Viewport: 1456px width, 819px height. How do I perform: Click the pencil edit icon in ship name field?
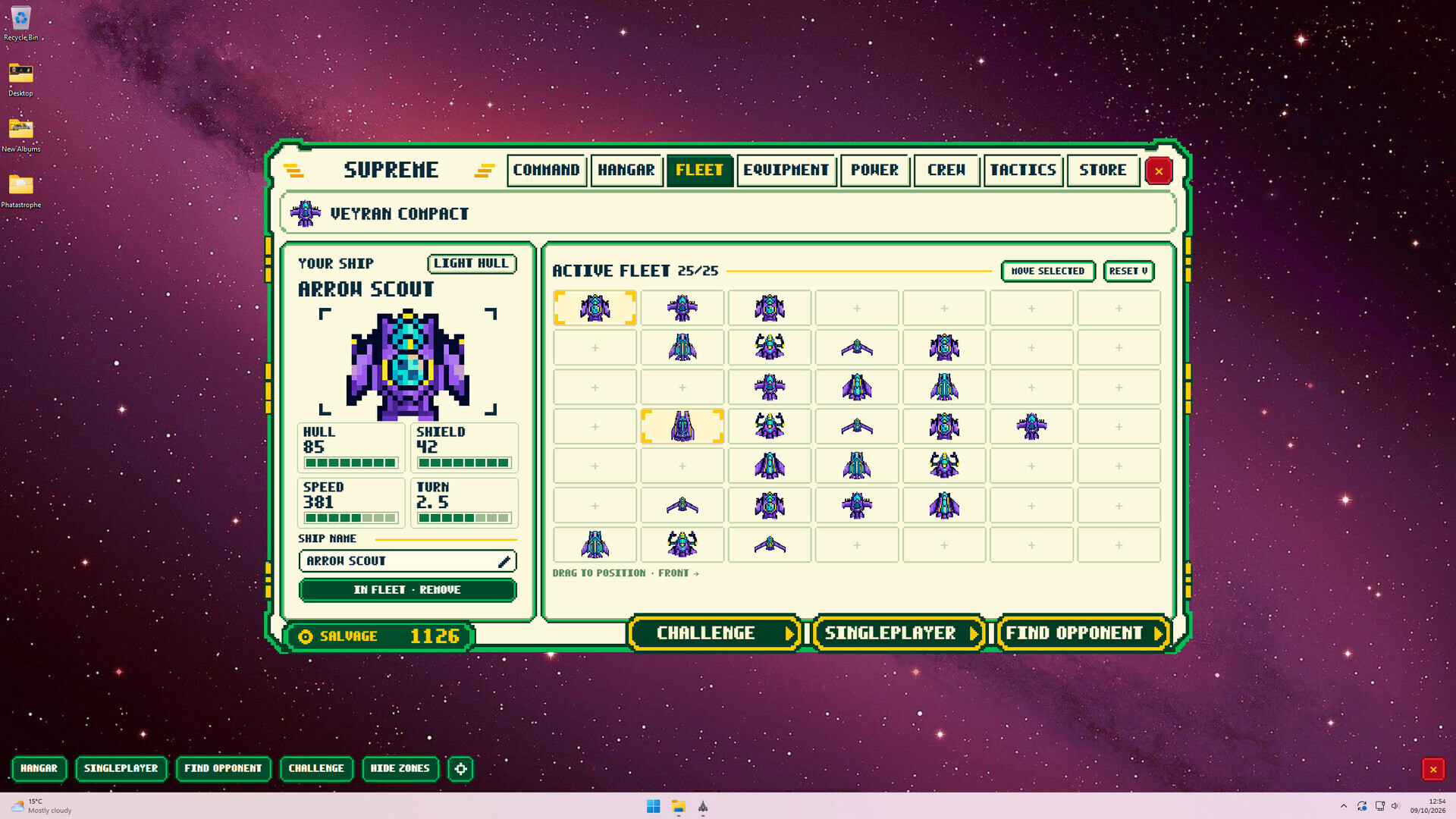pos(504,561)
